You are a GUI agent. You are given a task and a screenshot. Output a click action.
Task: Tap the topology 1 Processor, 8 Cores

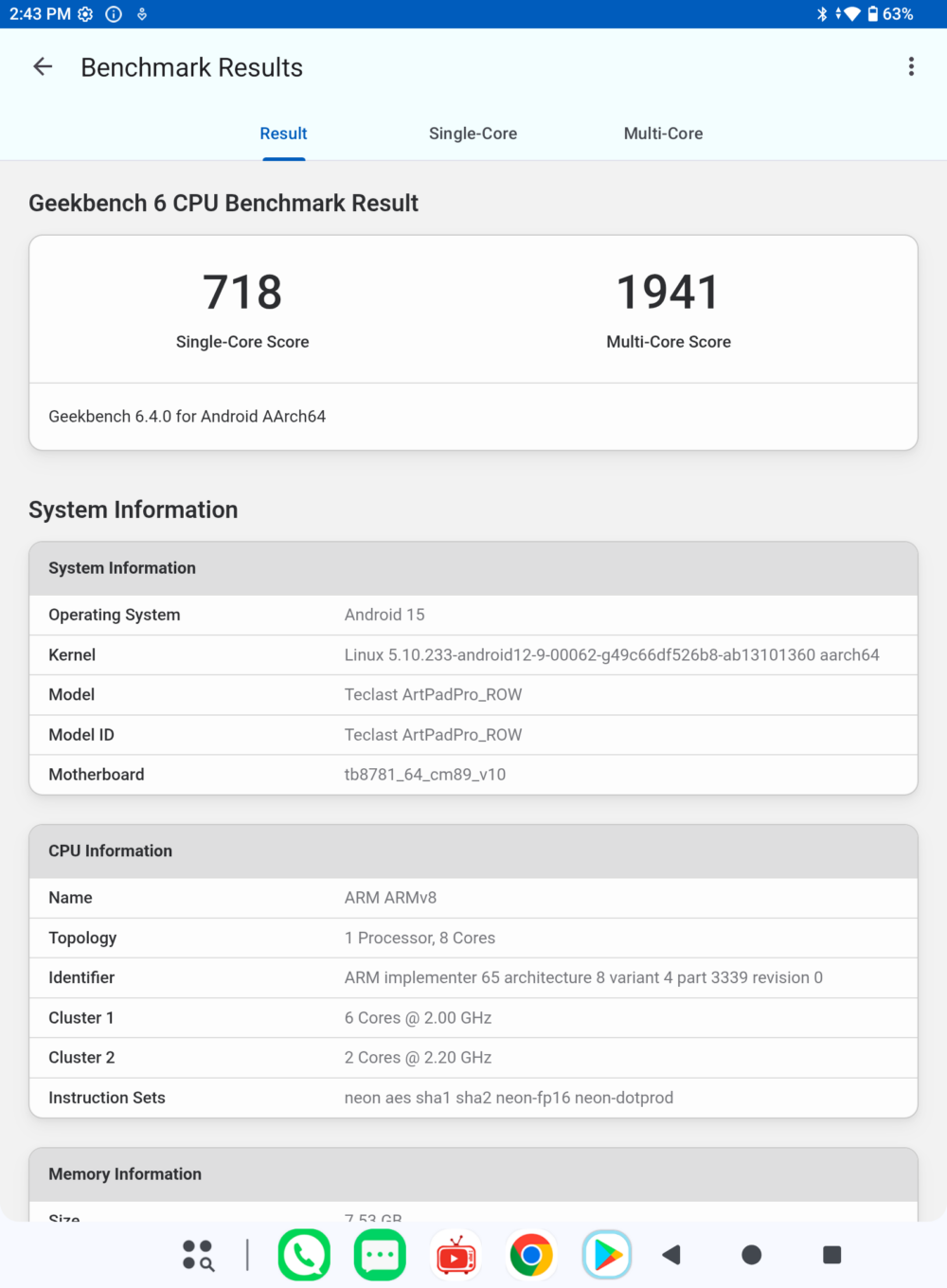(x=420, y=938)
